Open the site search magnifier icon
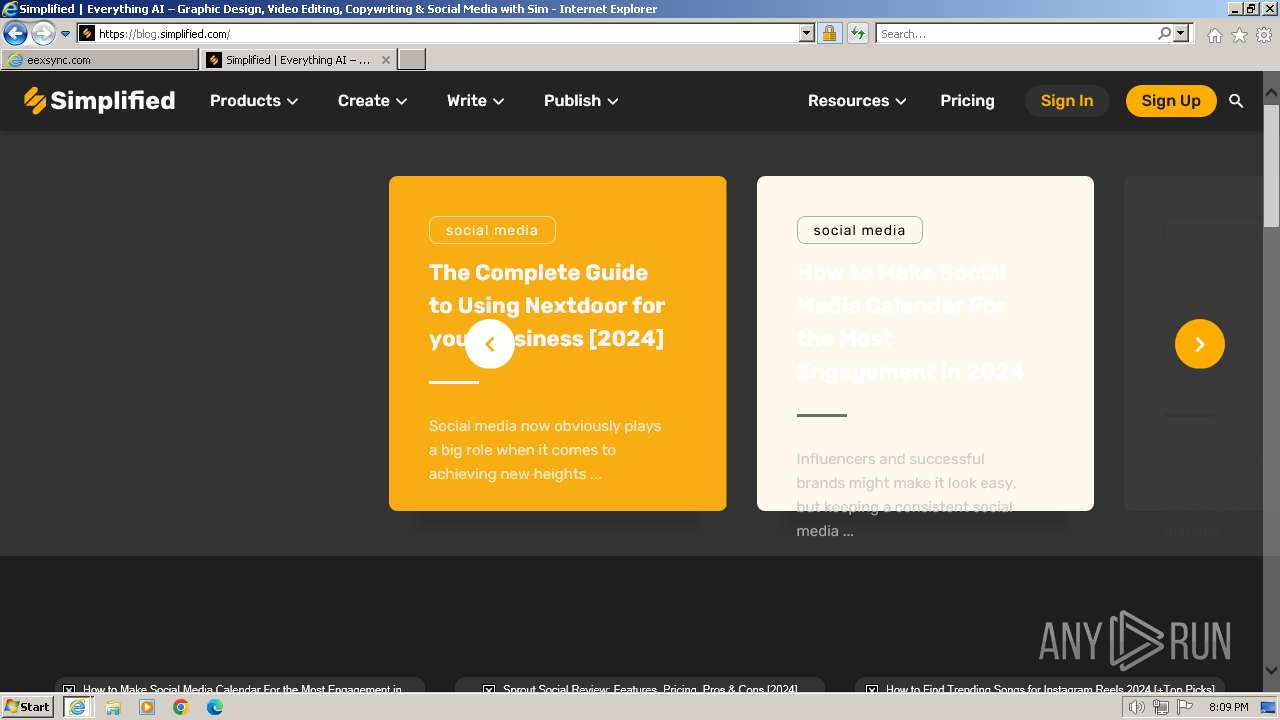1280x720 pixels. [x=1236, y=101]
